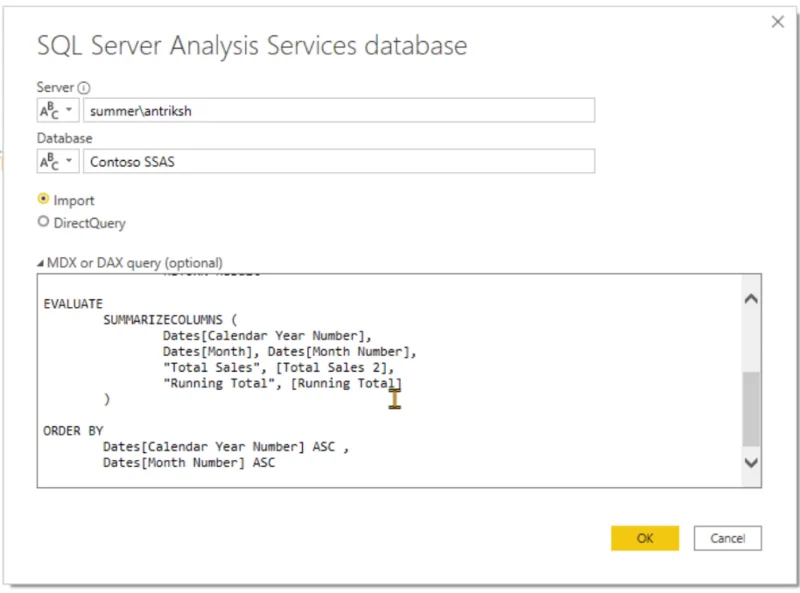Click the "Running Total" line in query
The height and width of the screenshot is (593, 800).
(282, 383)
